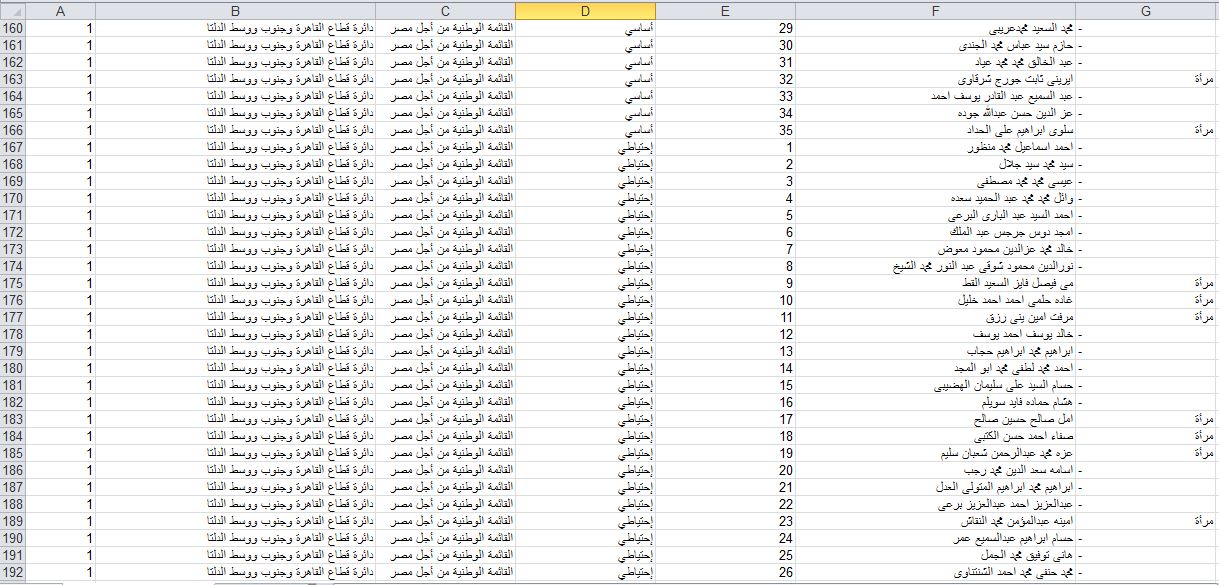The height and width of the screenshot is (585, 1219).
Task: Select row 167 header
Action: 12,147
